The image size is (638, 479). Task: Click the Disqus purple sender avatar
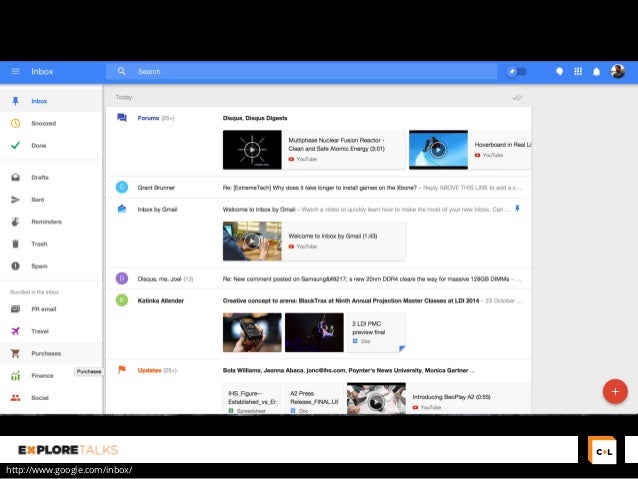pos(122,278)
